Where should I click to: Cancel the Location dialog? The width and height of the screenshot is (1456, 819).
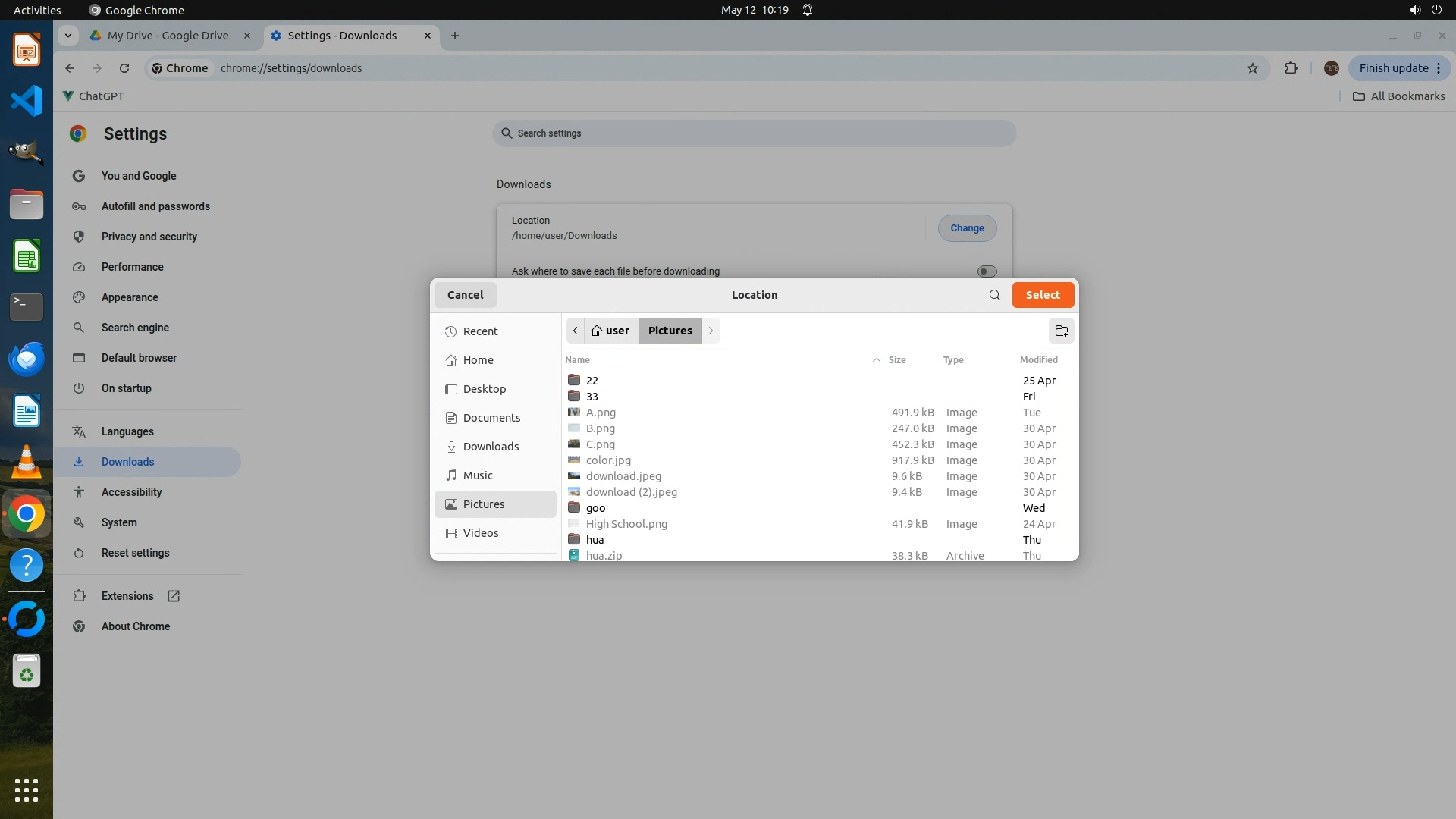point(465,295)
